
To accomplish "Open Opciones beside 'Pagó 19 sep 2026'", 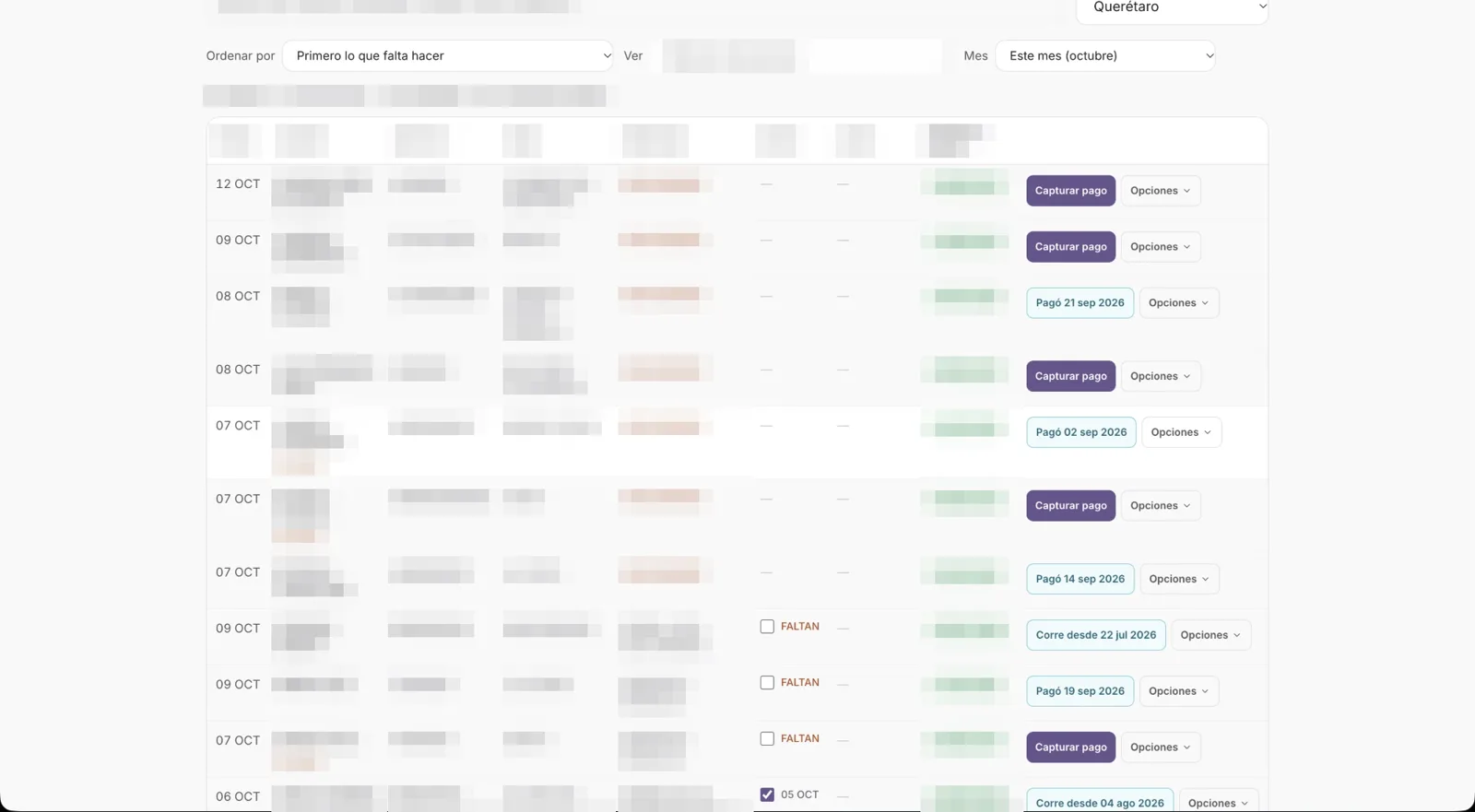I will 1179,691.
